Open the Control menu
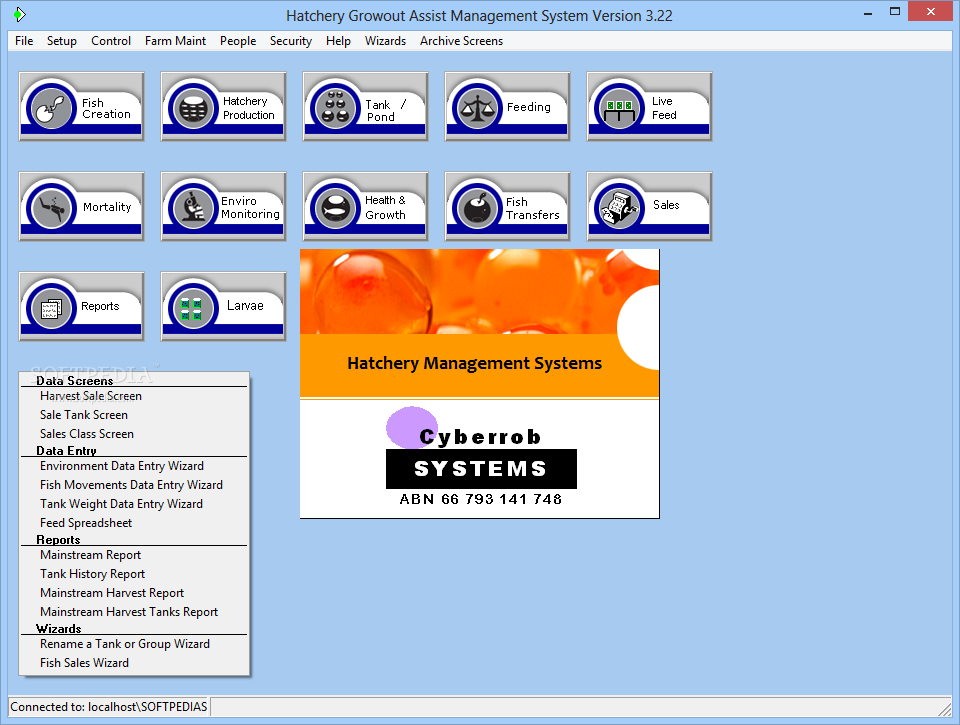 coord(111,41)
